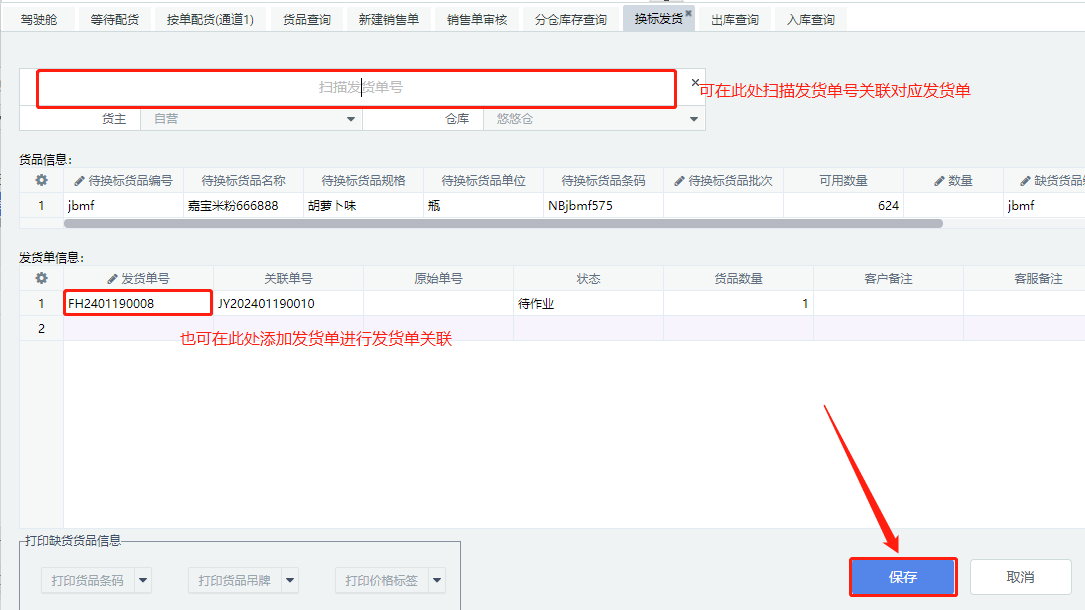
Task: Click the 取消 button
Action: [x=1020, y=577]
